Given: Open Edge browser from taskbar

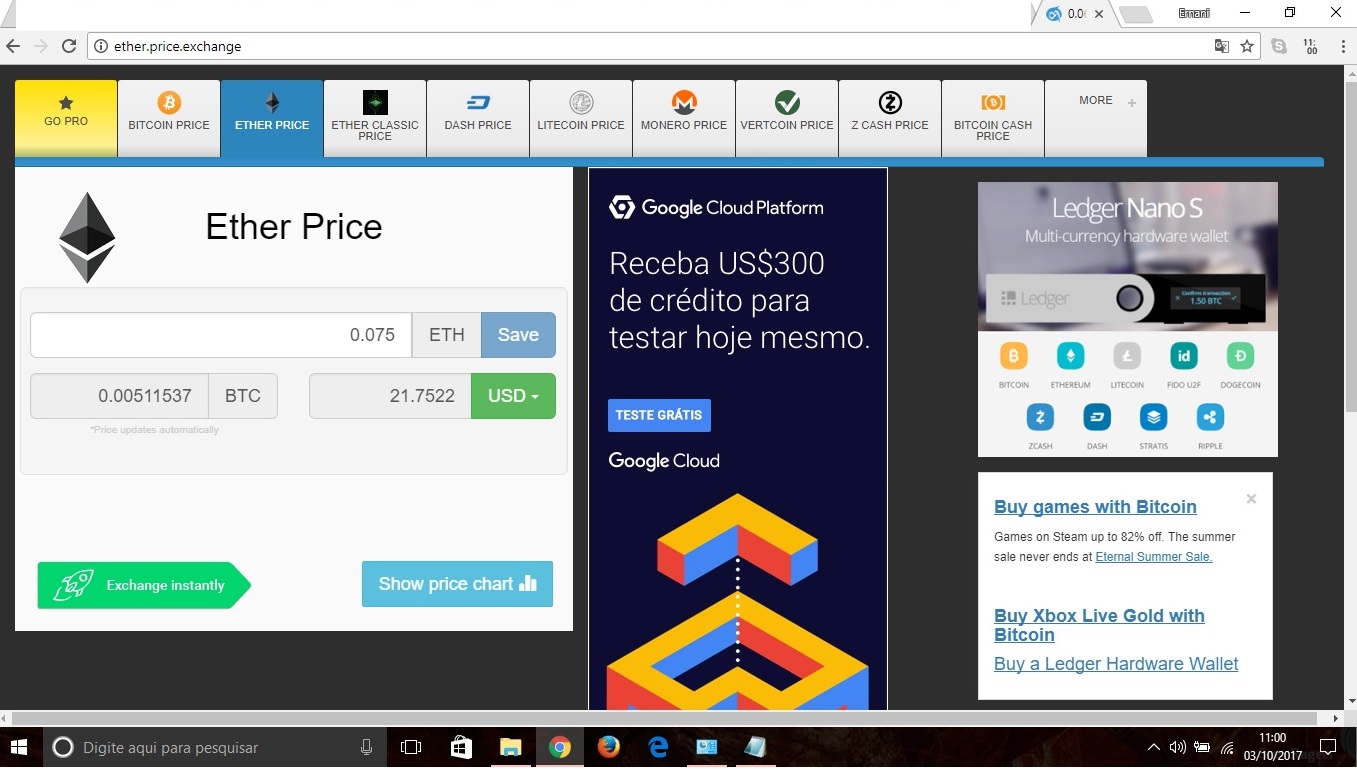Looking at the screenshot, I should pyautogui.click(x=657, y=747).
